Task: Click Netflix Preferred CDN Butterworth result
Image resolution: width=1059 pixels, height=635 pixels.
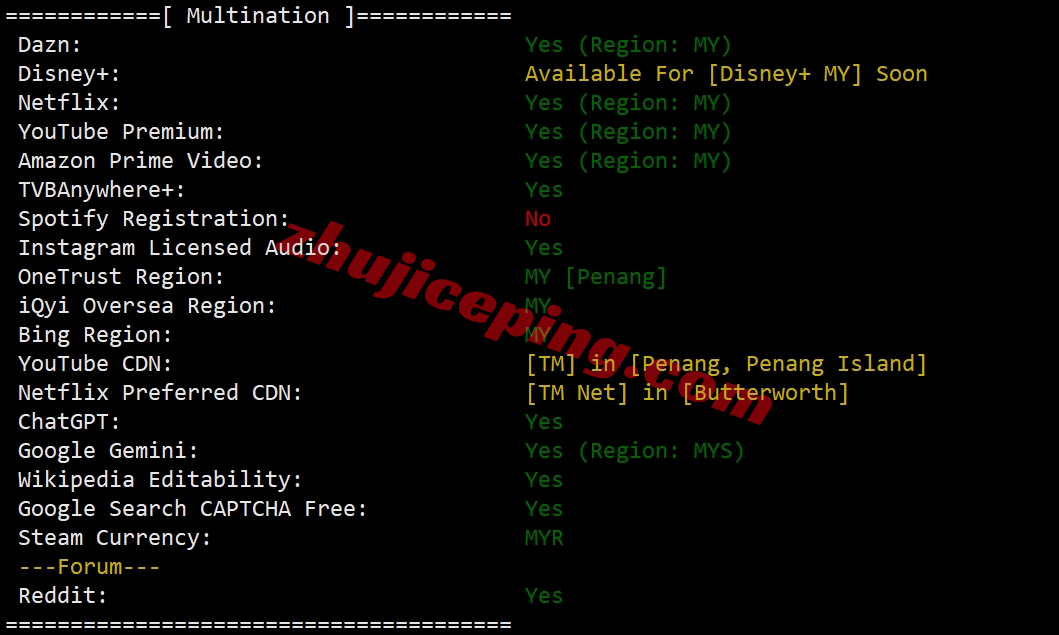Action: pyautogui.click(x=687, y=392)
